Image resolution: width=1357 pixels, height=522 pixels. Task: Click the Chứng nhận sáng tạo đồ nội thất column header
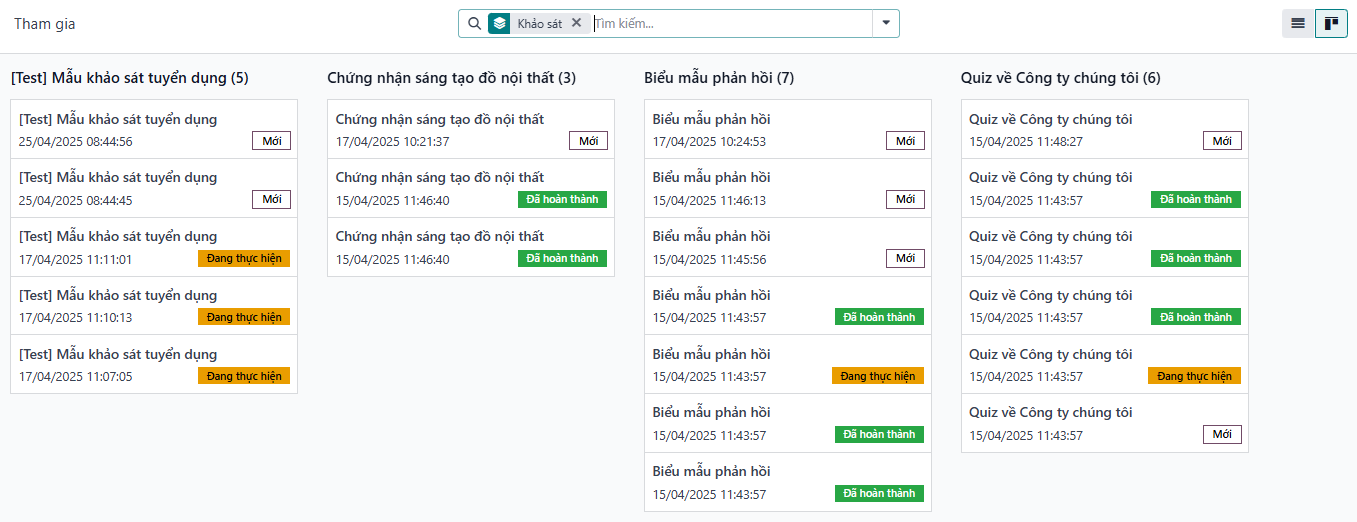tap(451, 78)
